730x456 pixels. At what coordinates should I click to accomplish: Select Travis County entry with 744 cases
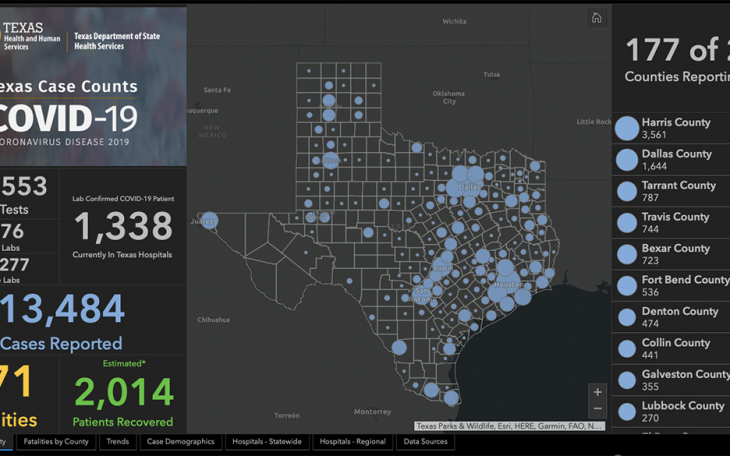tap(675, 223)
